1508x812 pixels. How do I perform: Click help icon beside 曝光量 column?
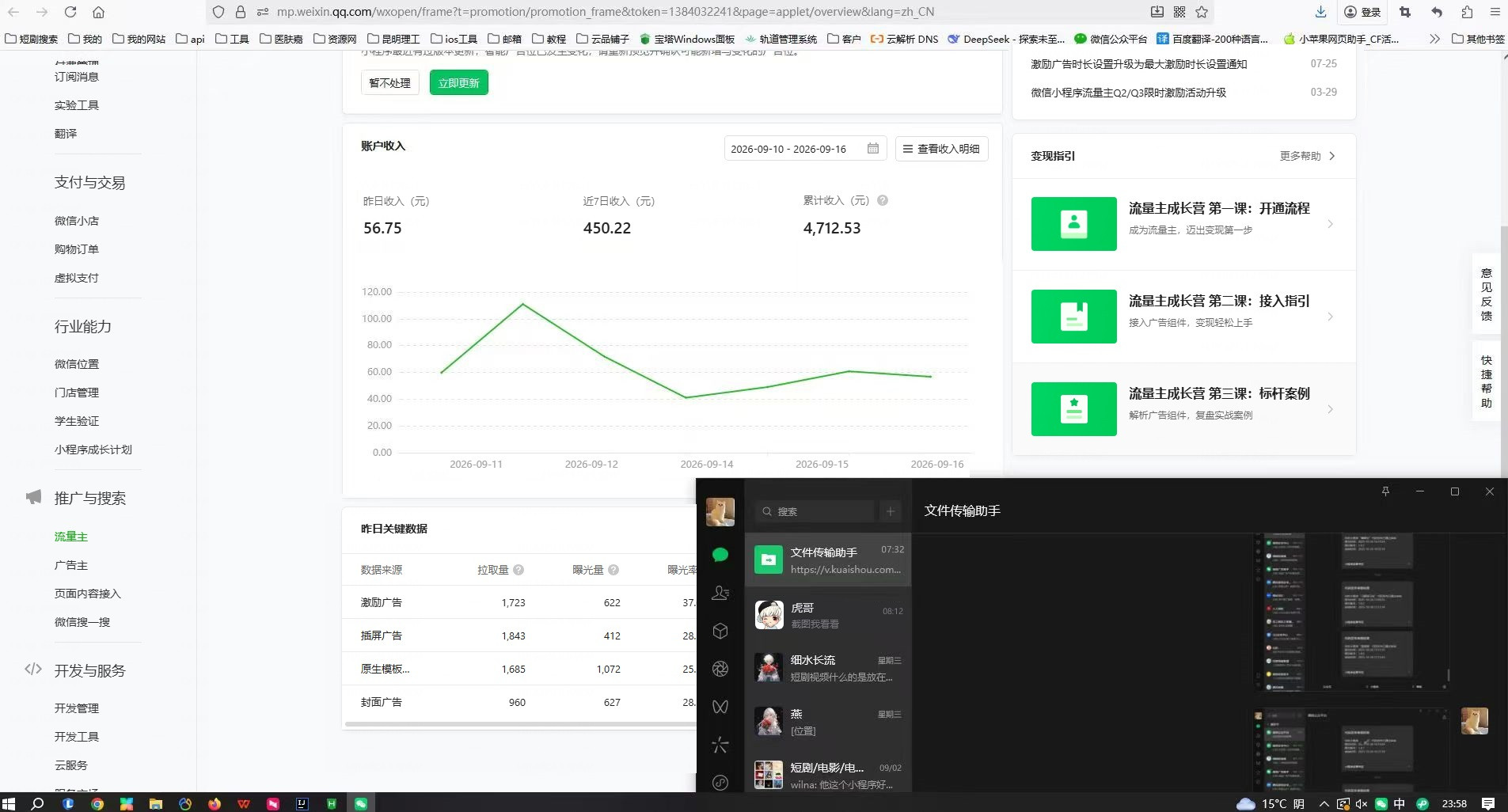613,570
